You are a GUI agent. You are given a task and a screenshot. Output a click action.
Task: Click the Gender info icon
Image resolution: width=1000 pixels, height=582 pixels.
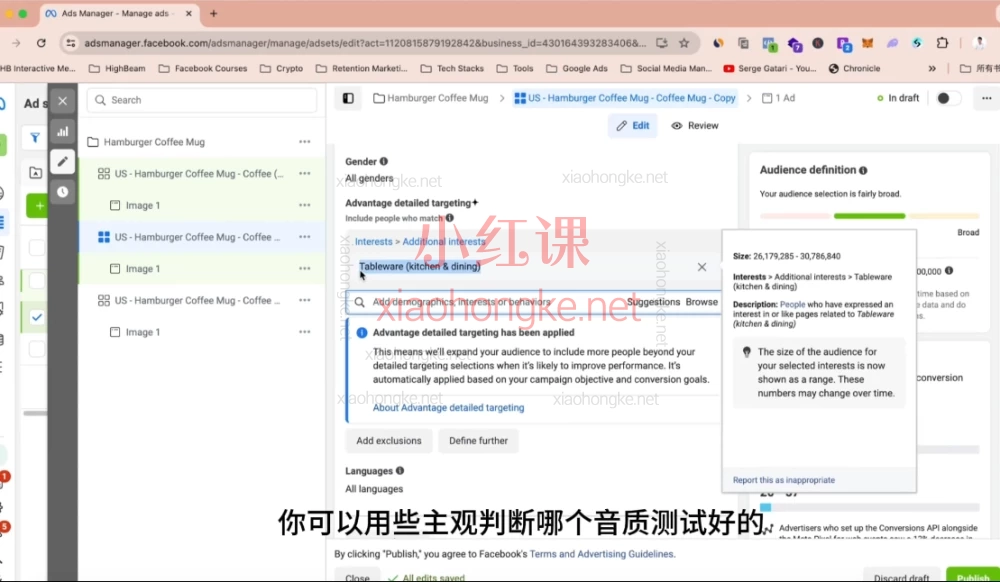tap(384, 162)
